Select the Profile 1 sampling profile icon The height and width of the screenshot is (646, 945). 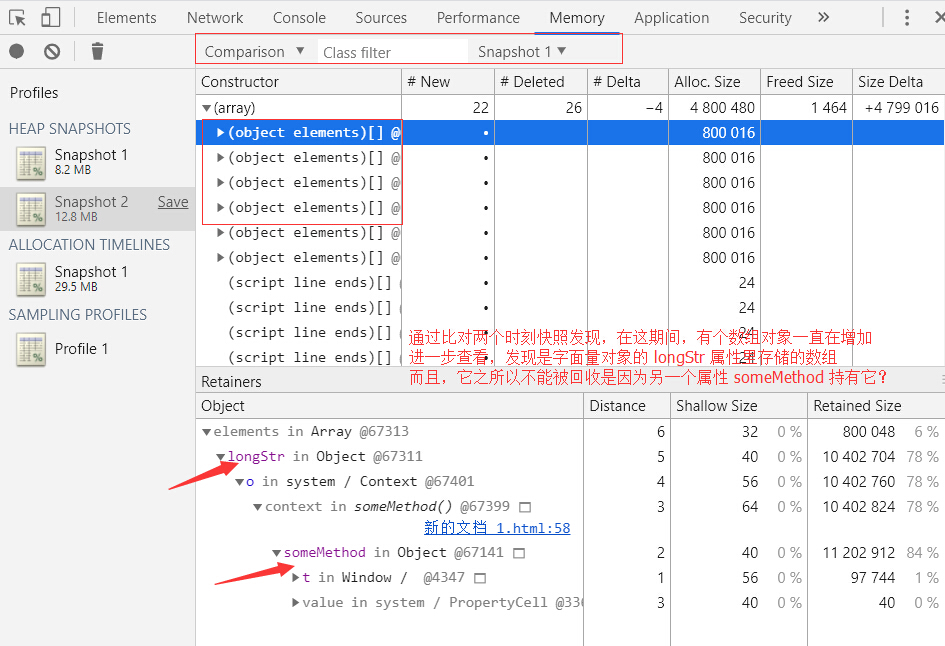[x=32, y=350]
